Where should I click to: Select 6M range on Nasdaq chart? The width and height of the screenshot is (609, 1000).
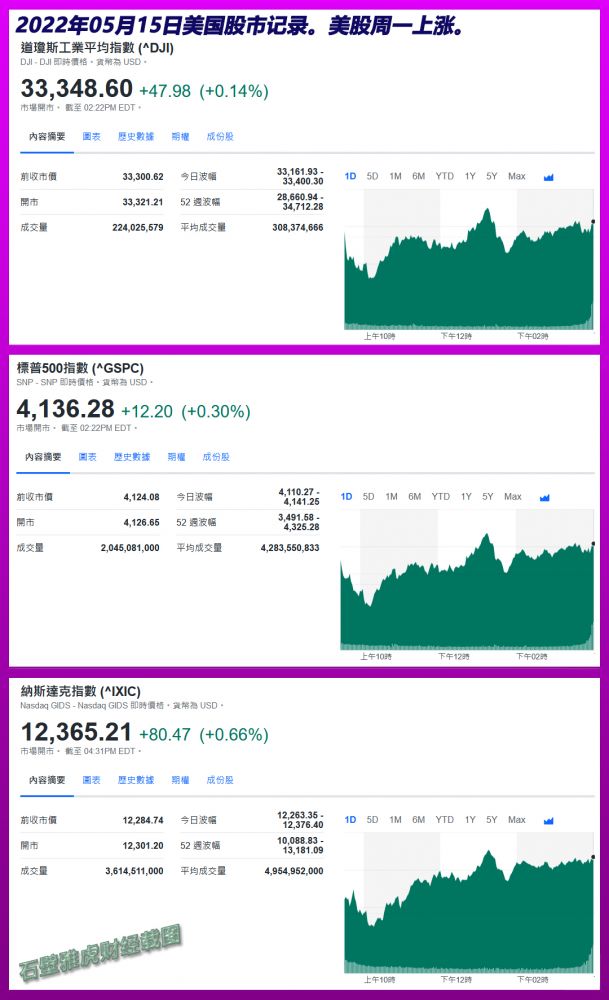418,820
